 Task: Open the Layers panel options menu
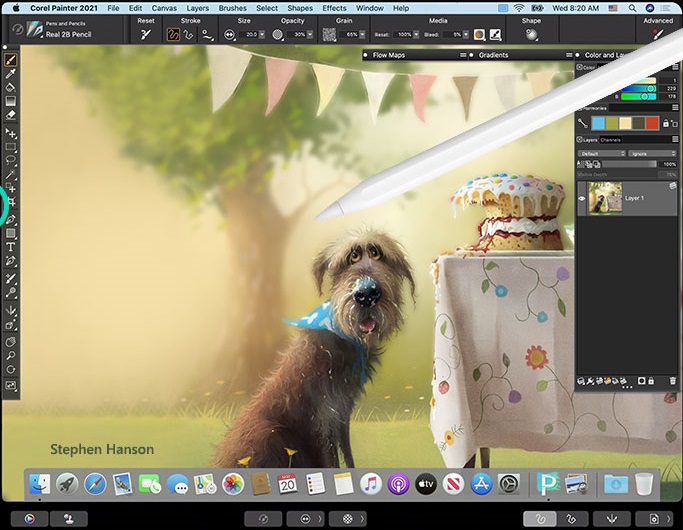[675, 139]
